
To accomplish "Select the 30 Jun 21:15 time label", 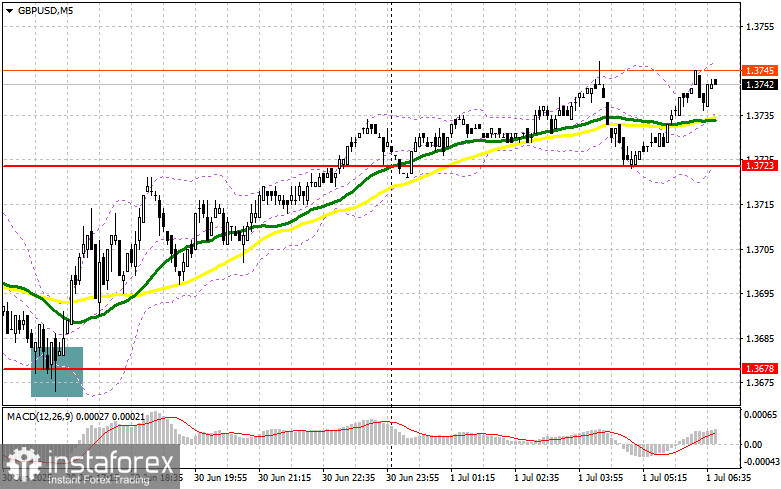I will 284,478.
